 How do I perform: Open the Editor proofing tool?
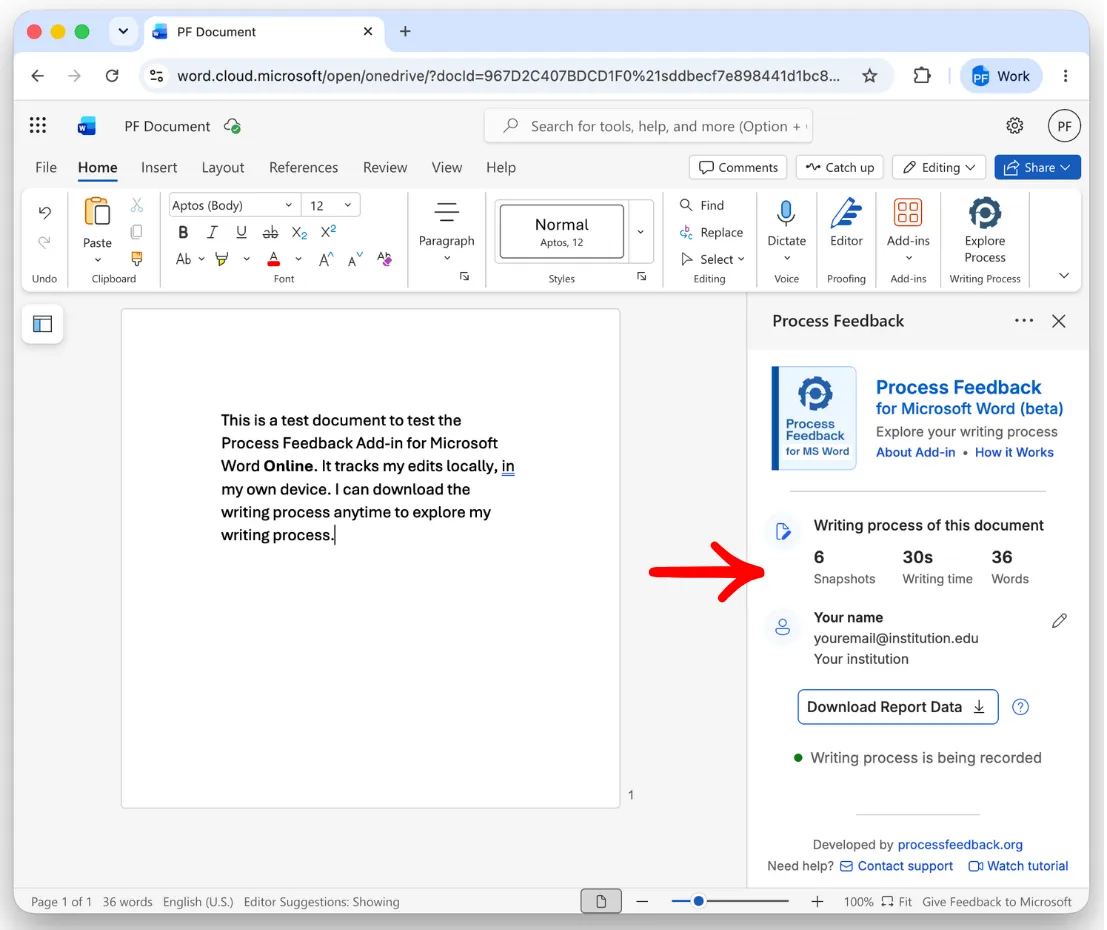(x=846, y=222)
